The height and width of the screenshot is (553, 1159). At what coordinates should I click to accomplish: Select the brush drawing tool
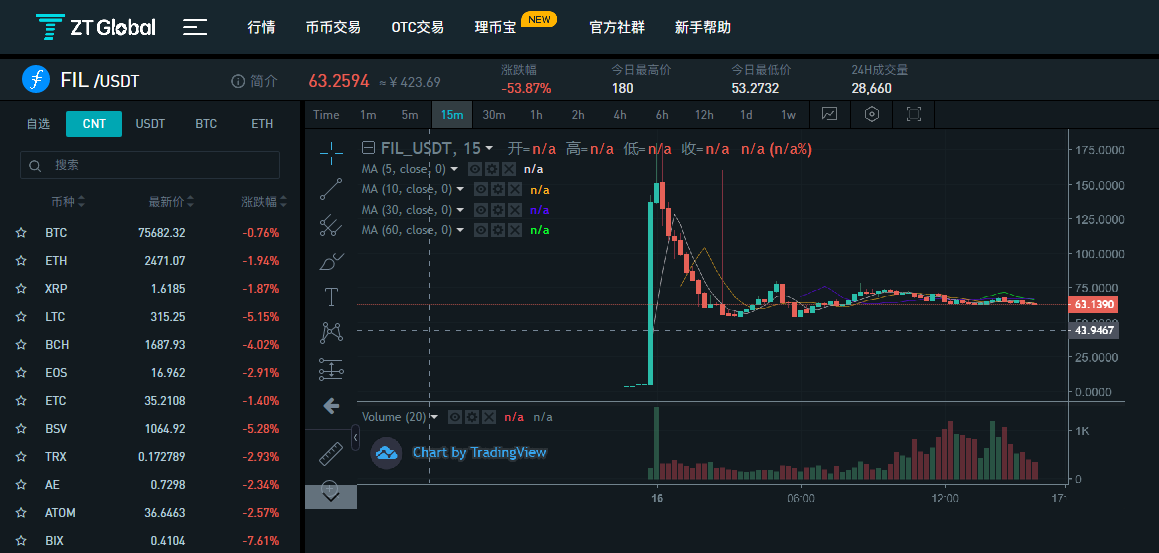(330, 262)
